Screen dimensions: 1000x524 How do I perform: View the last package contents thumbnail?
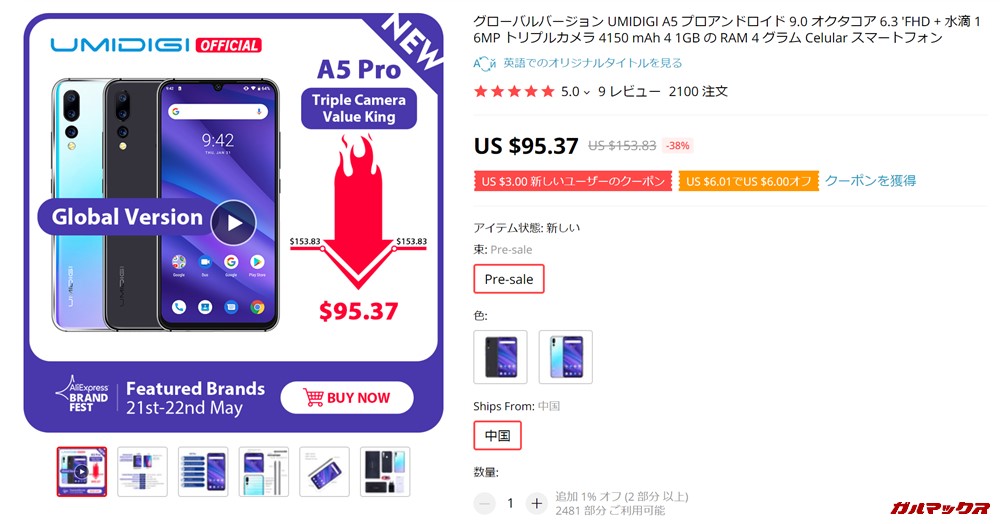[385, 472]
